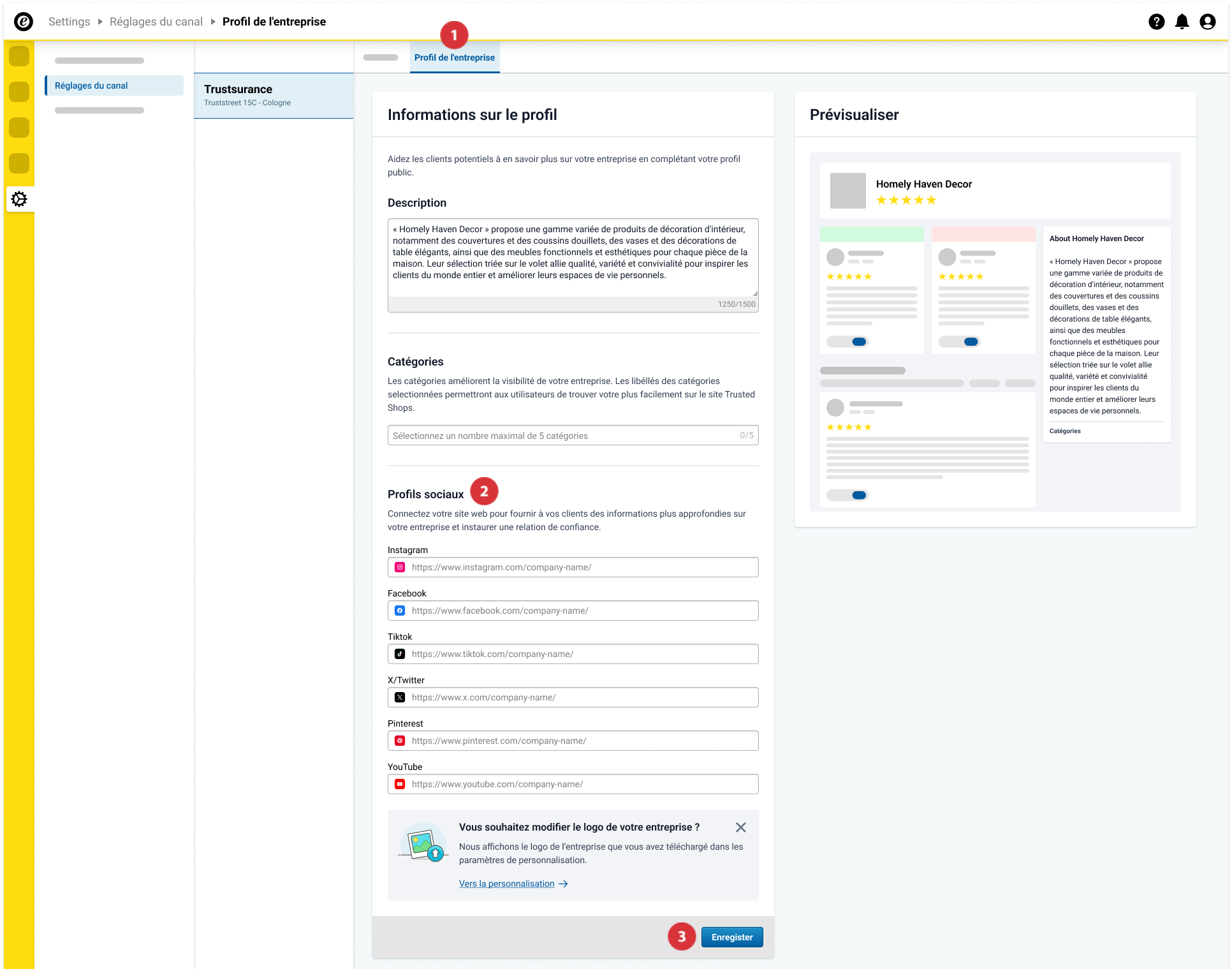
Task: Click the TikTok icon in the field
Action: 400,654
